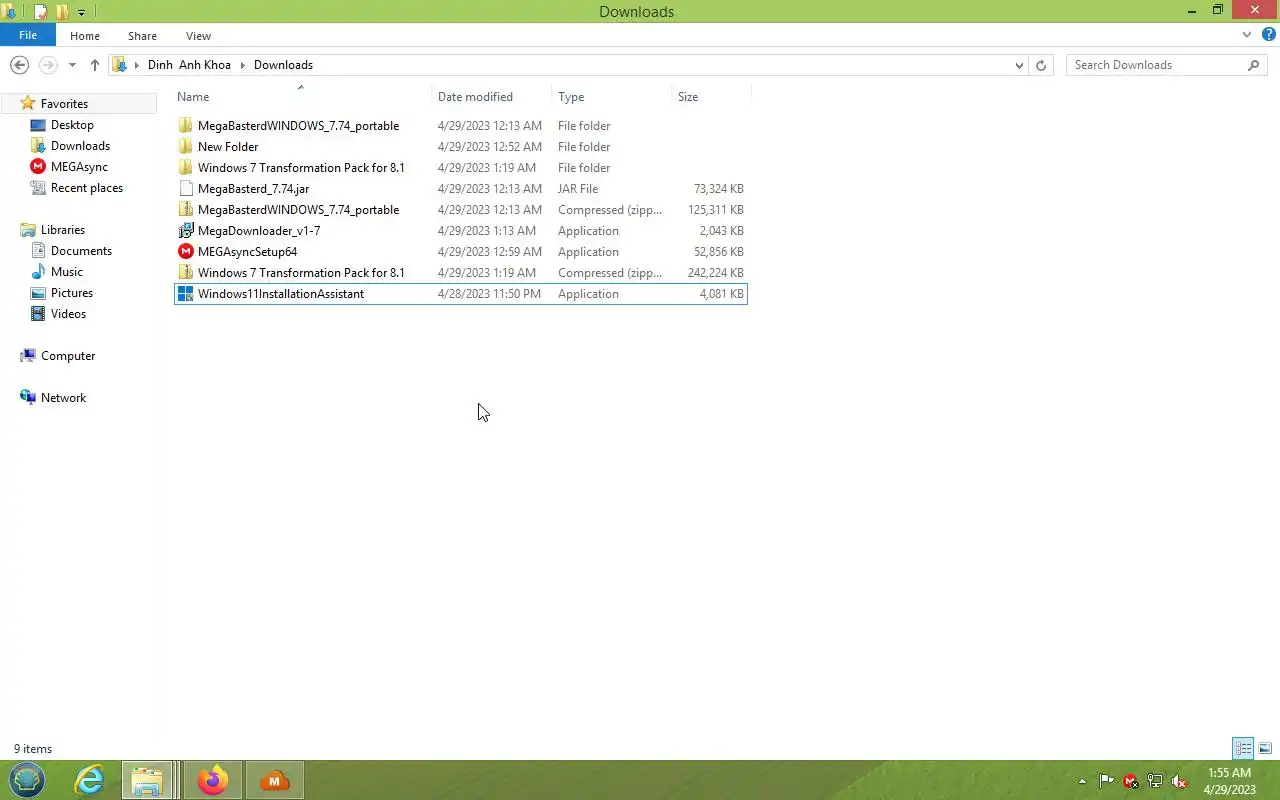Launch Internet Explorer from taskbar
Viewport: 1280px width, 800px height.
pos(90,780)
